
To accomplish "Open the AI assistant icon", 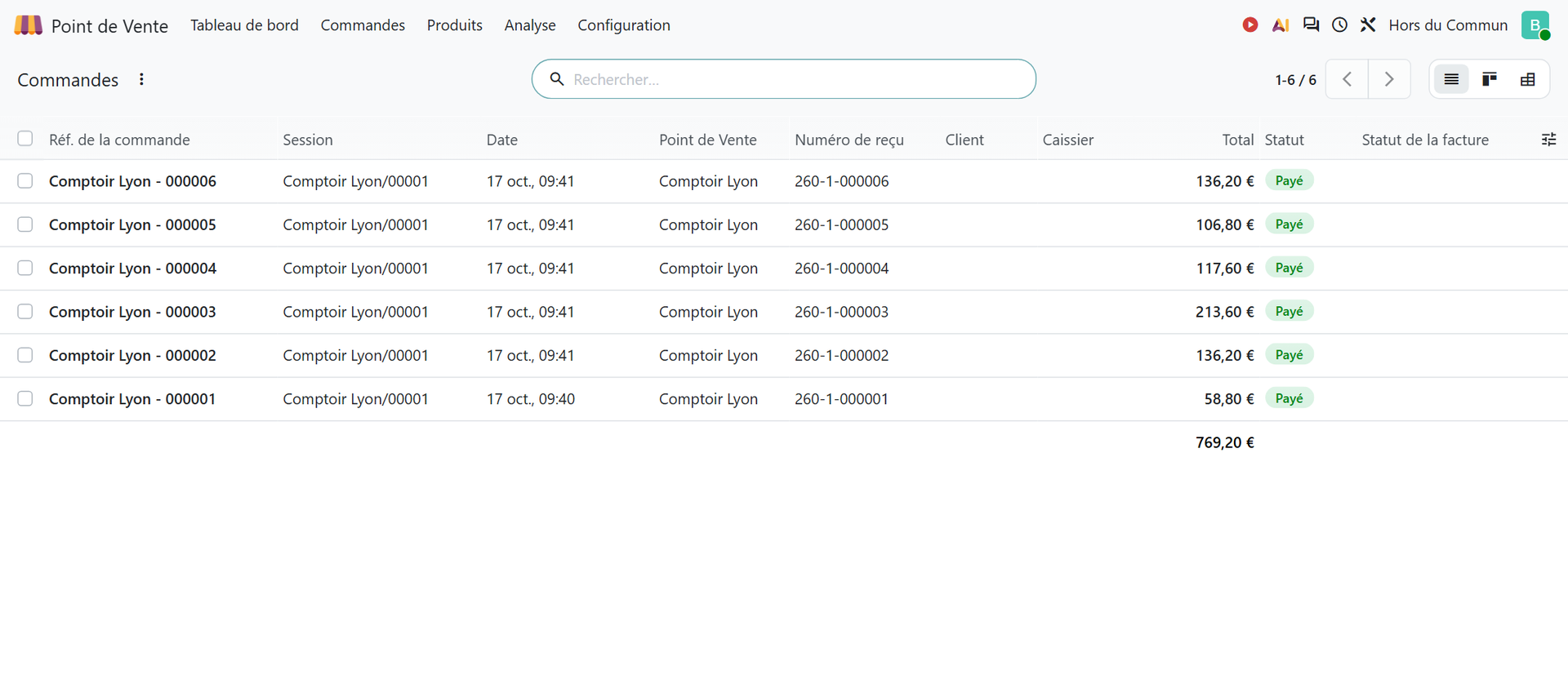I will (1281, 25).
